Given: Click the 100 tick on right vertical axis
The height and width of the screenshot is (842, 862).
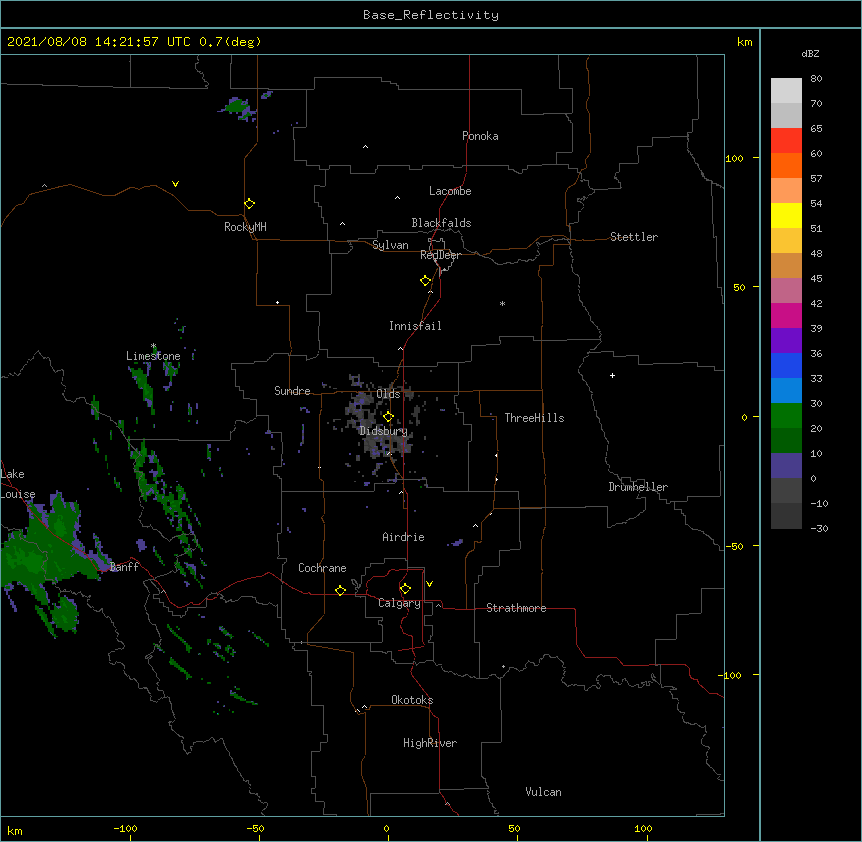Looking at the screenshot, I should pyautogui.click(x=734, y=158).
